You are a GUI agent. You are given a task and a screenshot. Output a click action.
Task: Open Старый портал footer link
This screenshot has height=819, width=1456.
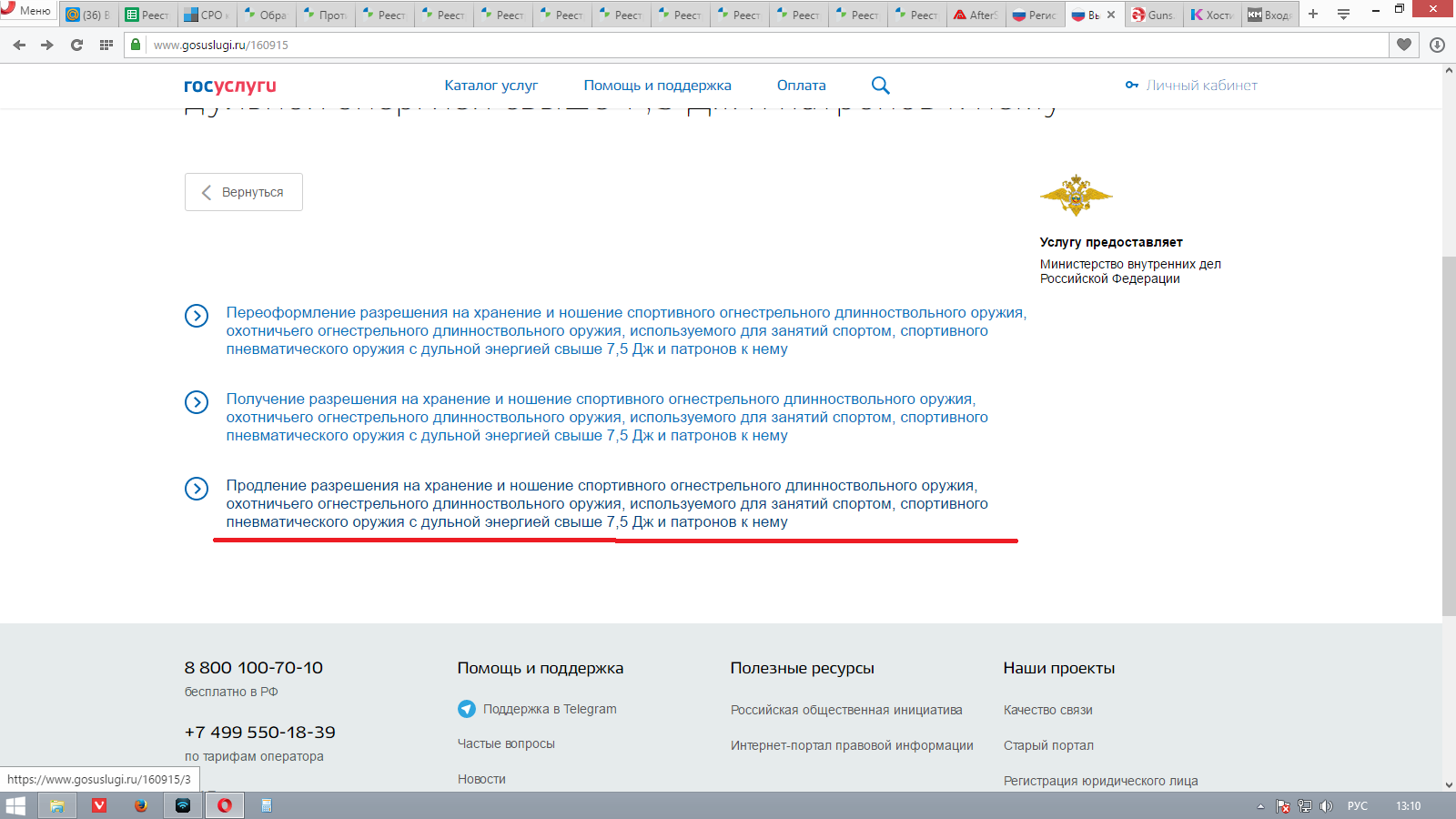(x=1048, y=745)
